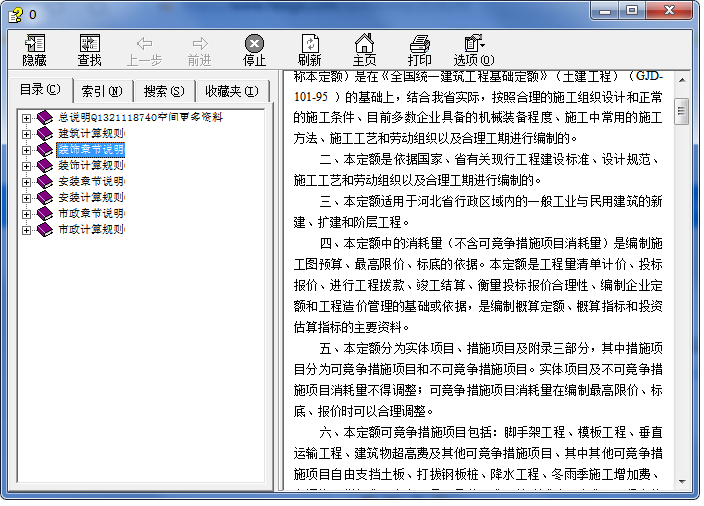The height and width of the screenshot is (506, 704).
Task: Click book icon beside 总说明
Action: (x=45, y=118)
